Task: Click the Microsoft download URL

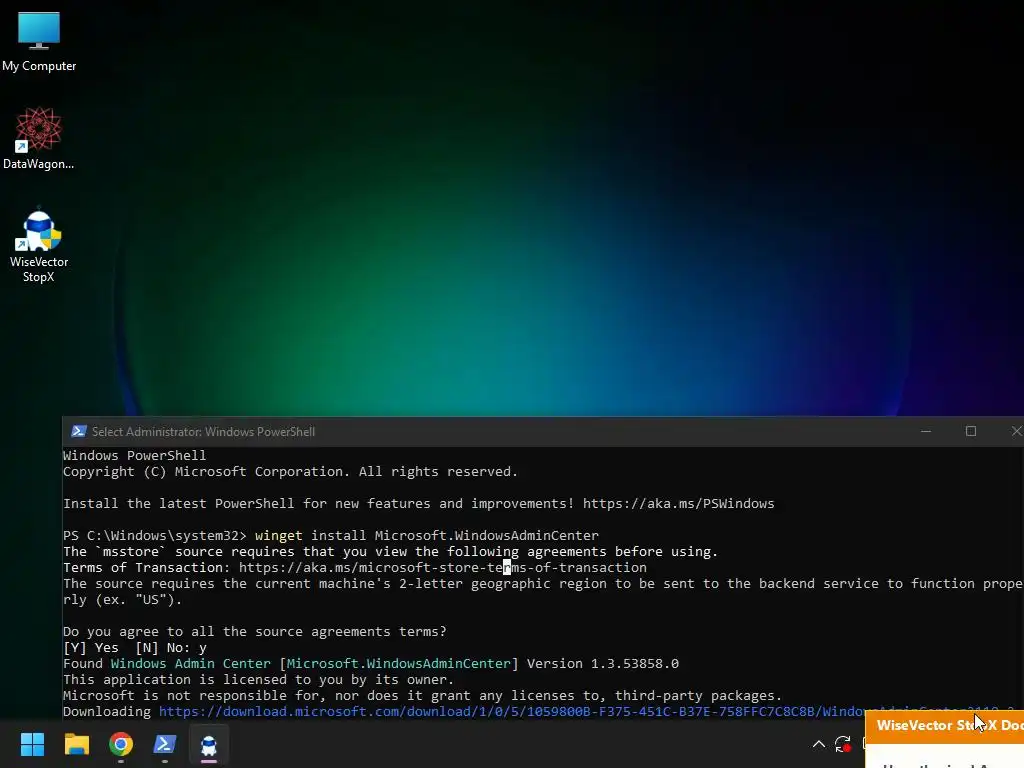Action: pyautogui.click(x=511, y=711)
